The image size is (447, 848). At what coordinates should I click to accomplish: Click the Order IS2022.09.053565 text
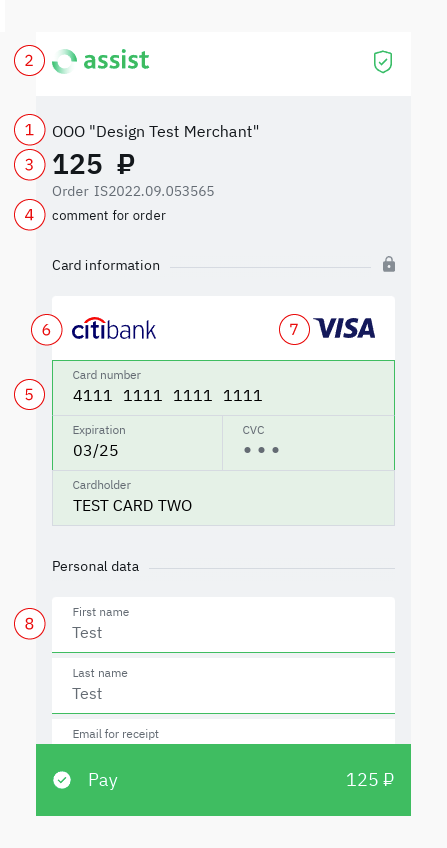(133, 191)
